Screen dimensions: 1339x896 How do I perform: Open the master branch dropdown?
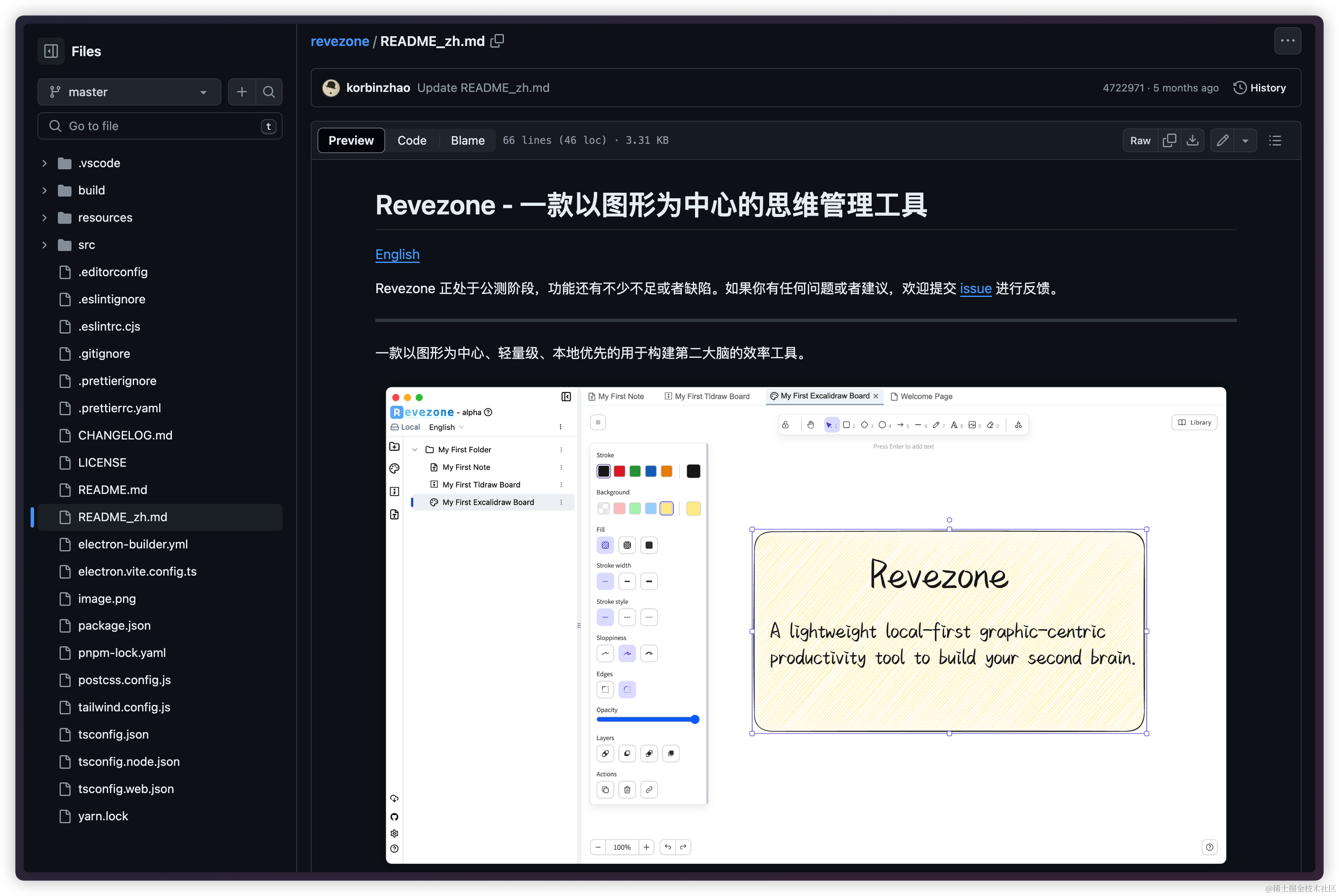129,92
